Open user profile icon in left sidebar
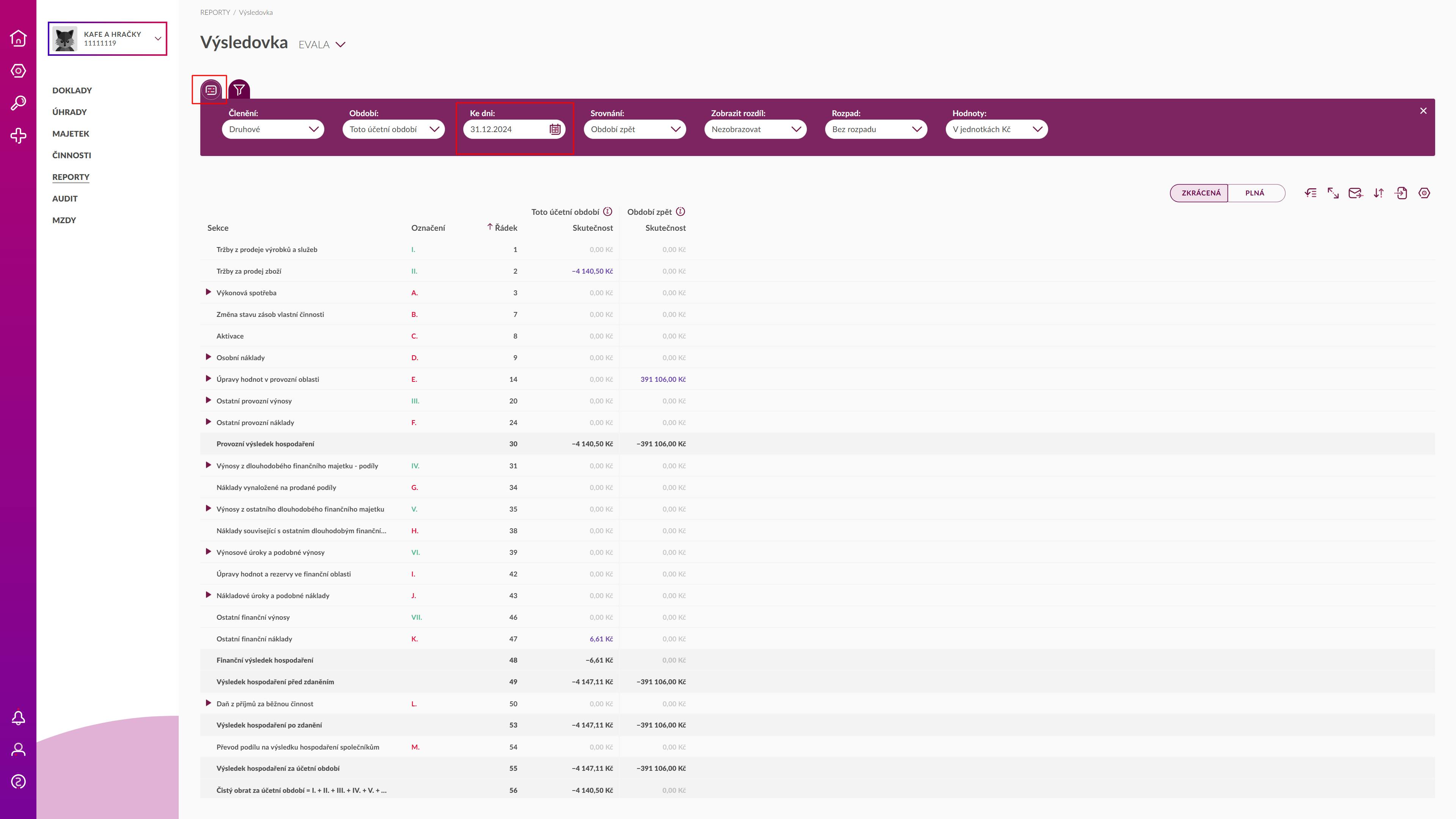This screenshot has width=1456, height=819. tap(18, 750)
